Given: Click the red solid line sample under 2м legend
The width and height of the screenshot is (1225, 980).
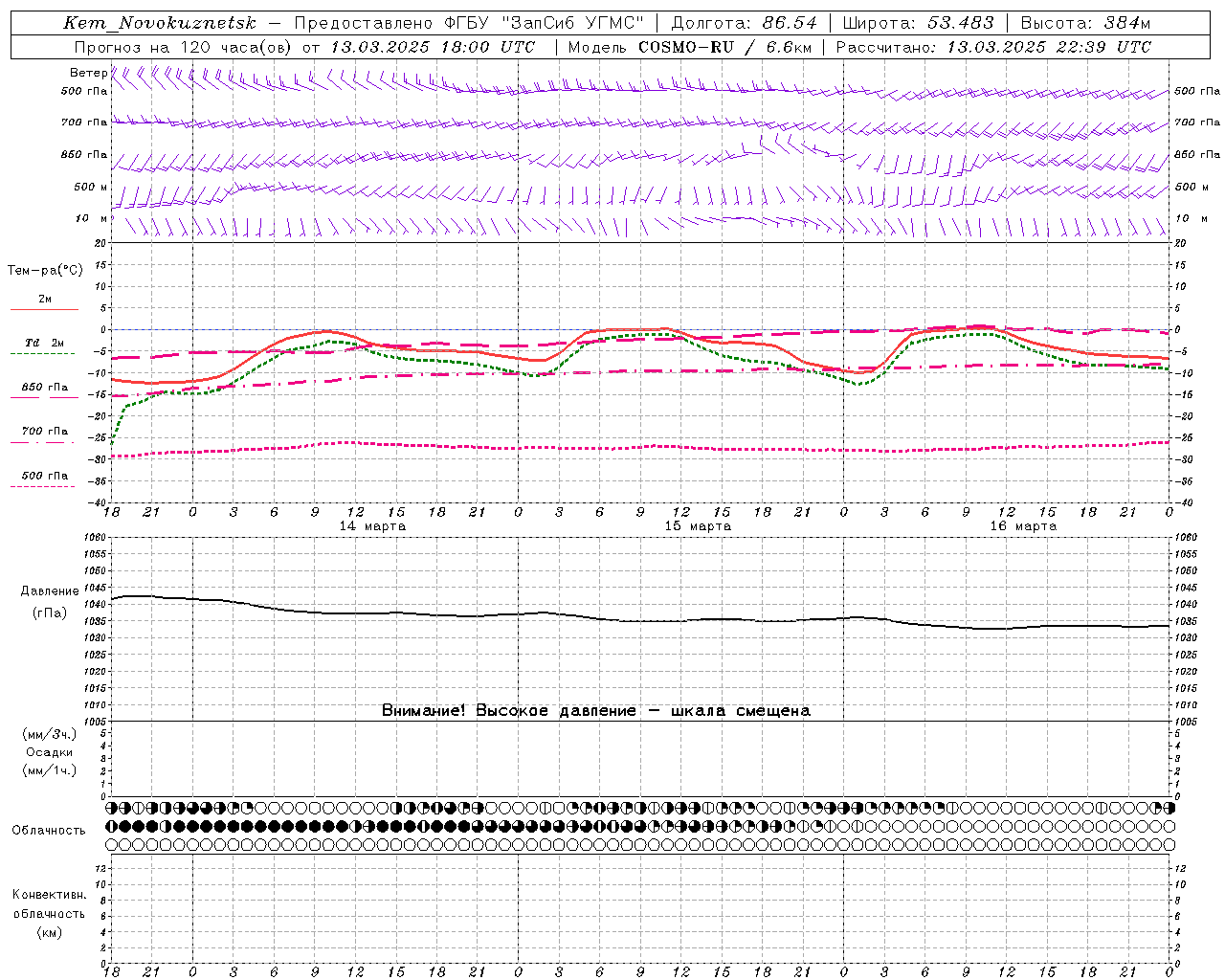Looking at the screenshot, I should tap(44, 309).
